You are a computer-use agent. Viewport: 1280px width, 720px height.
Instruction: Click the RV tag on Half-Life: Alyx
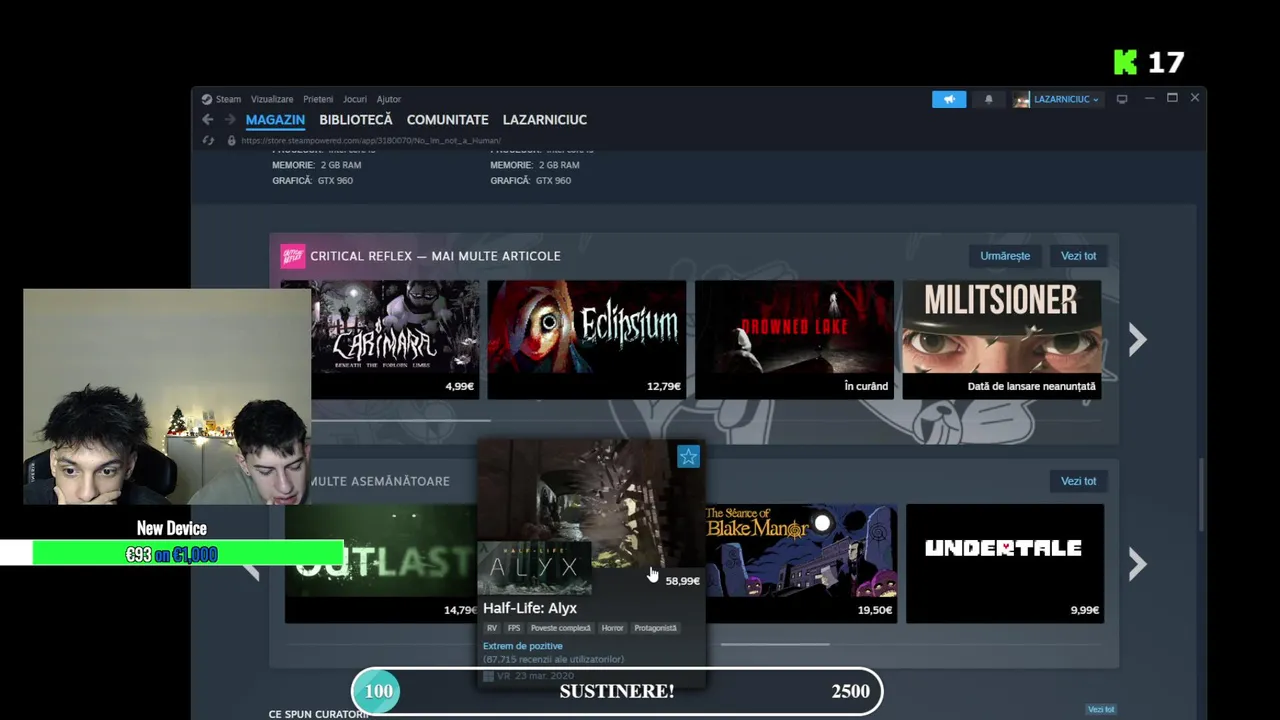[492, 628]
